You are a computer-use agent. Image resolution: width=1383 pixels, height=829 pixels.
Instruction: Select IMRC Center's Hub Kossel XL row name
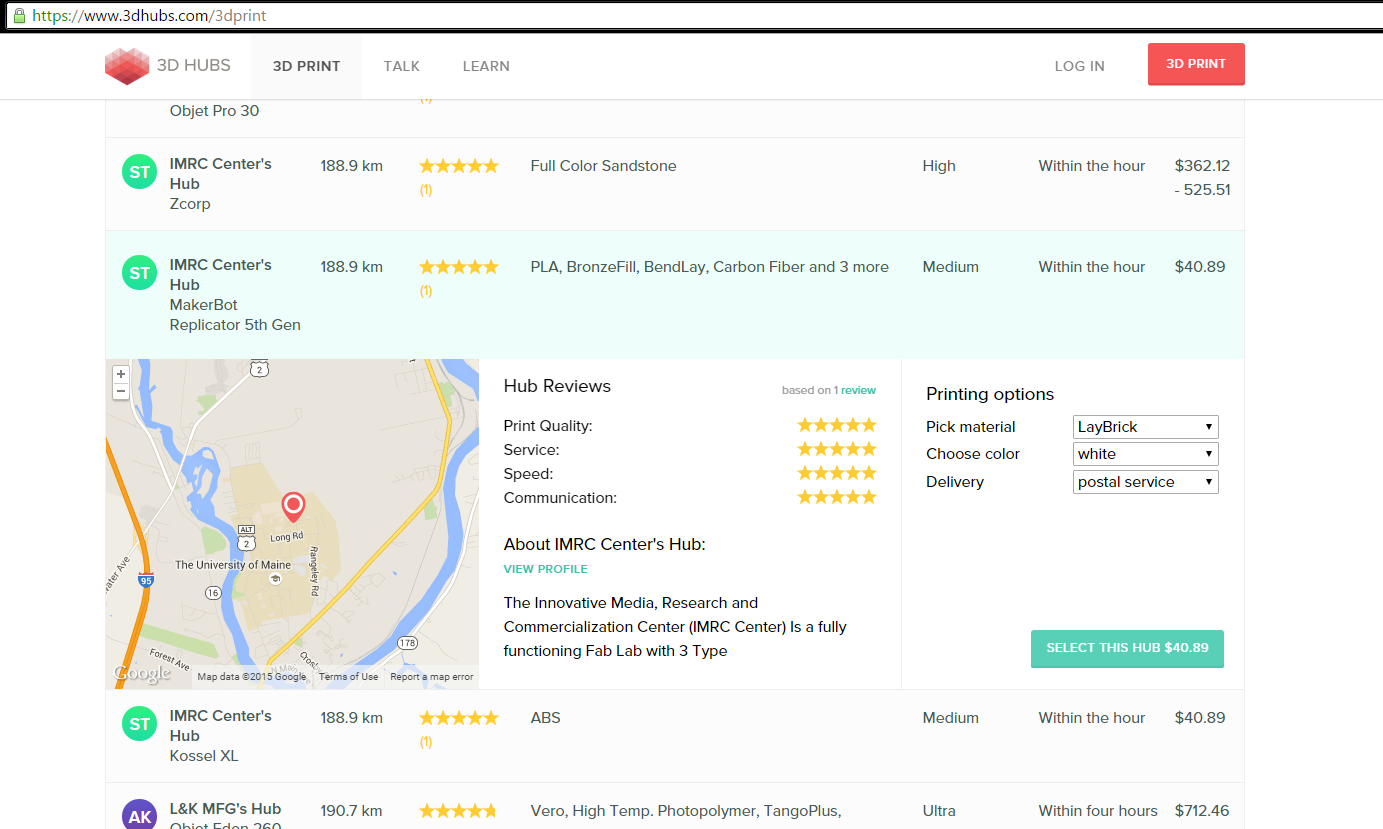click(221, 726)
